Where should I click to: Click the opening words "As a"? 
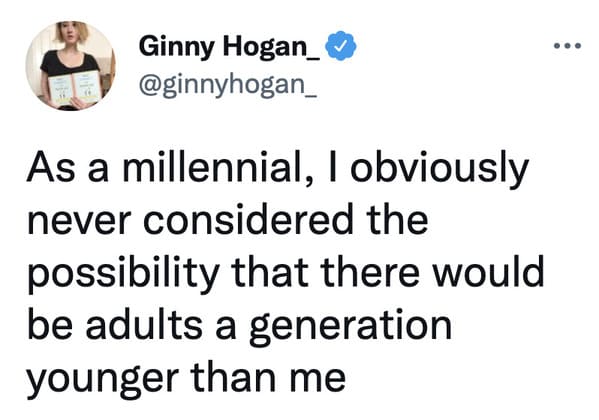[x=68, y=167]
